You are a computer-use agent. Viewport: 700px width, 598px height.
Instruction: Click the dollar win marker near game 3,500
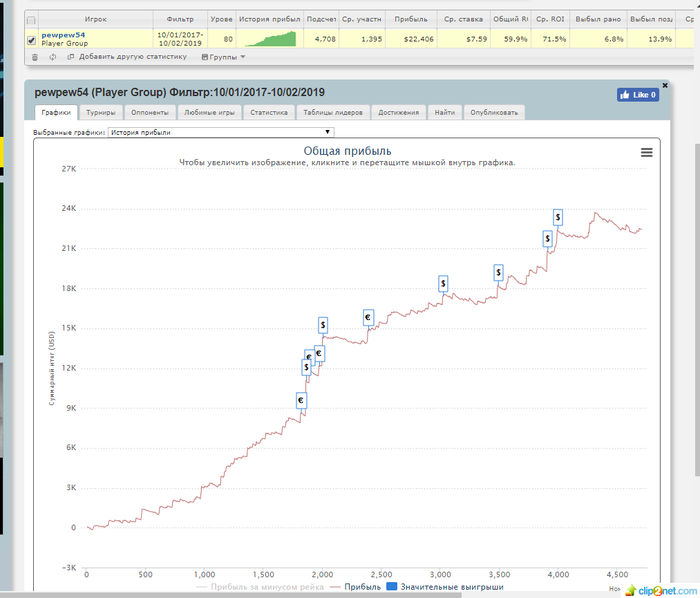coord(498,272)
